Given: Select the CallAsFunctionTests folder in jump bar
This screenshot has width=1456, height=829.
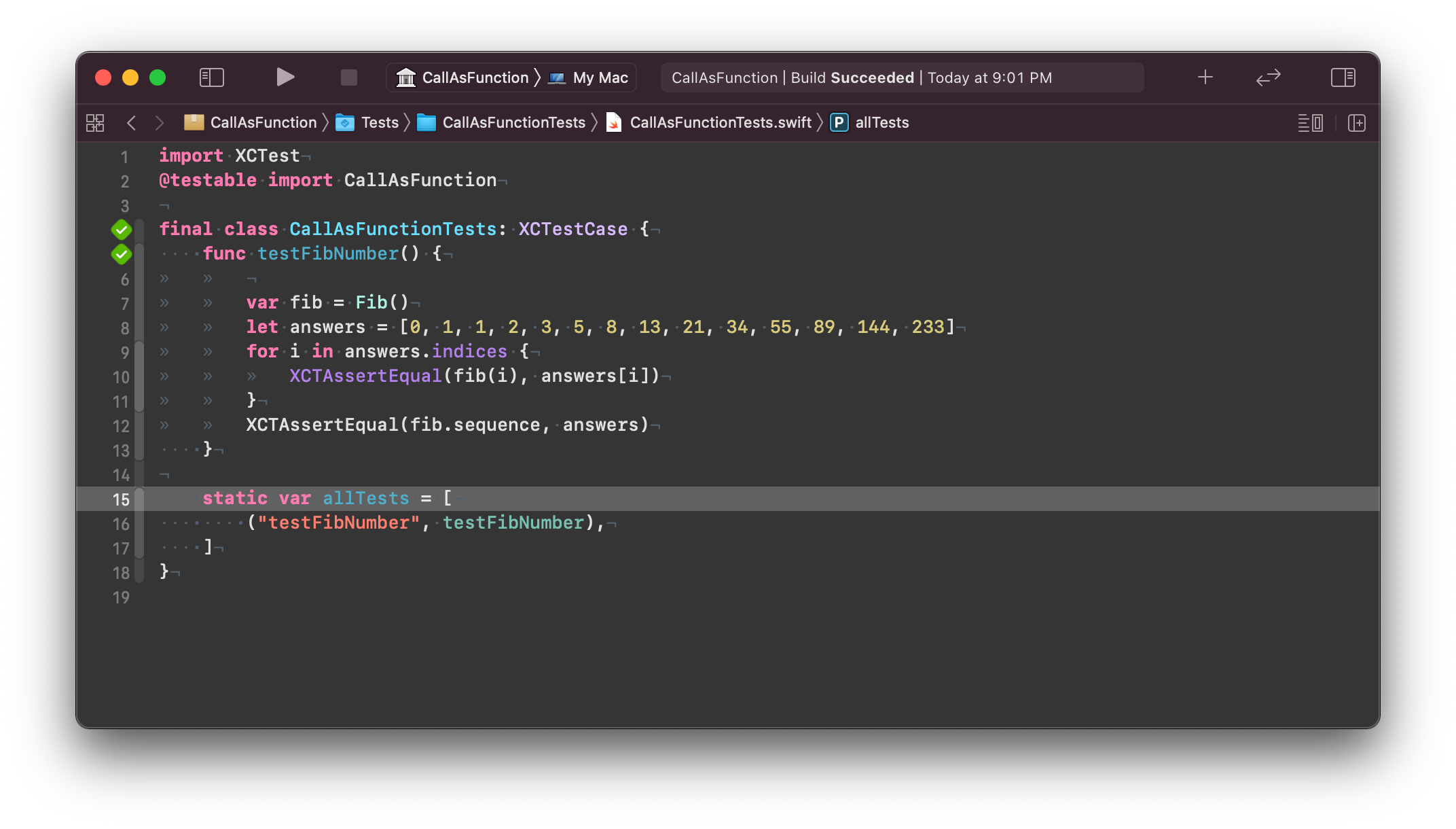Looking at the screenshot, I should (x=513, y=122).
